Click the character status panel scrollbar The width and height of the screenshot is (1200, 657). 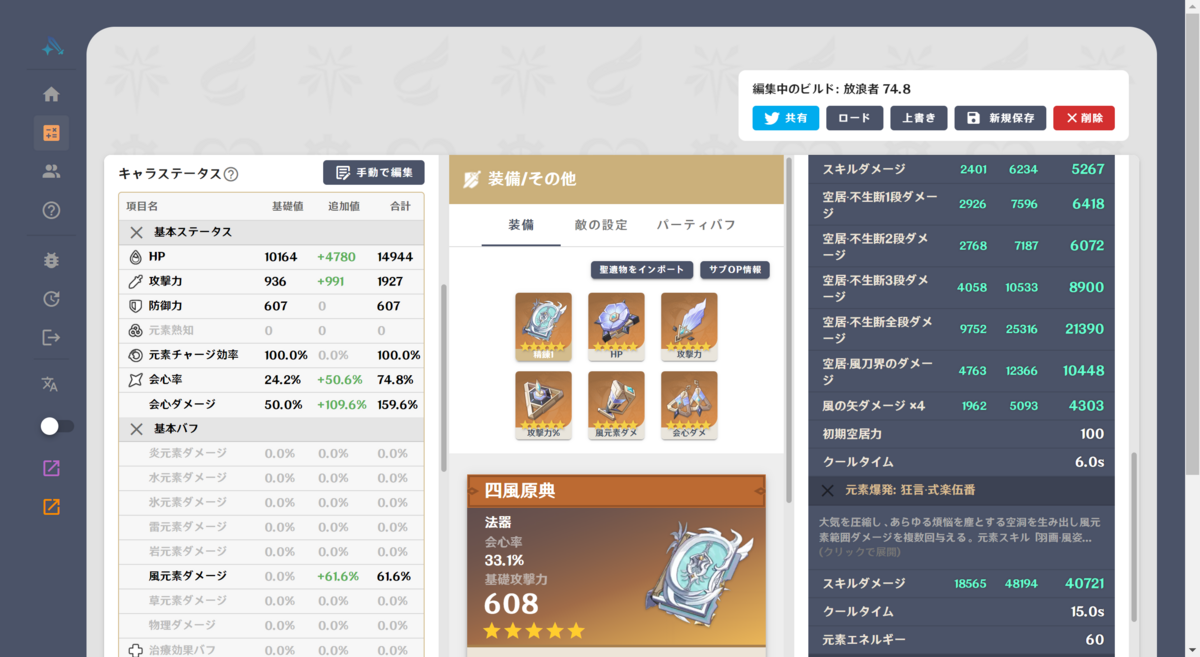coord(443,378)
